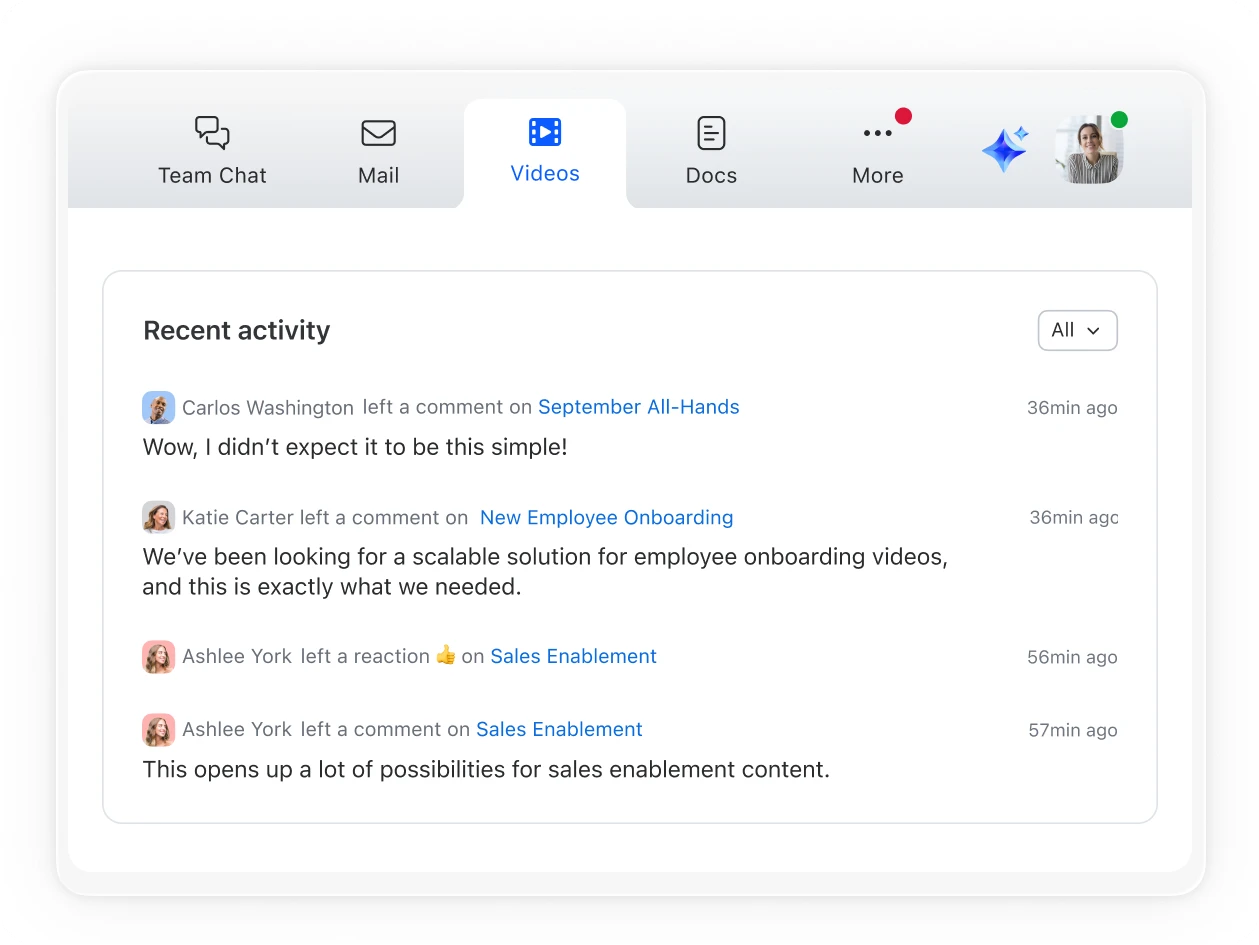Switch to the Team Chat tab label
The height and width of the screenshot is (945, 1259).
pos(212,176)
